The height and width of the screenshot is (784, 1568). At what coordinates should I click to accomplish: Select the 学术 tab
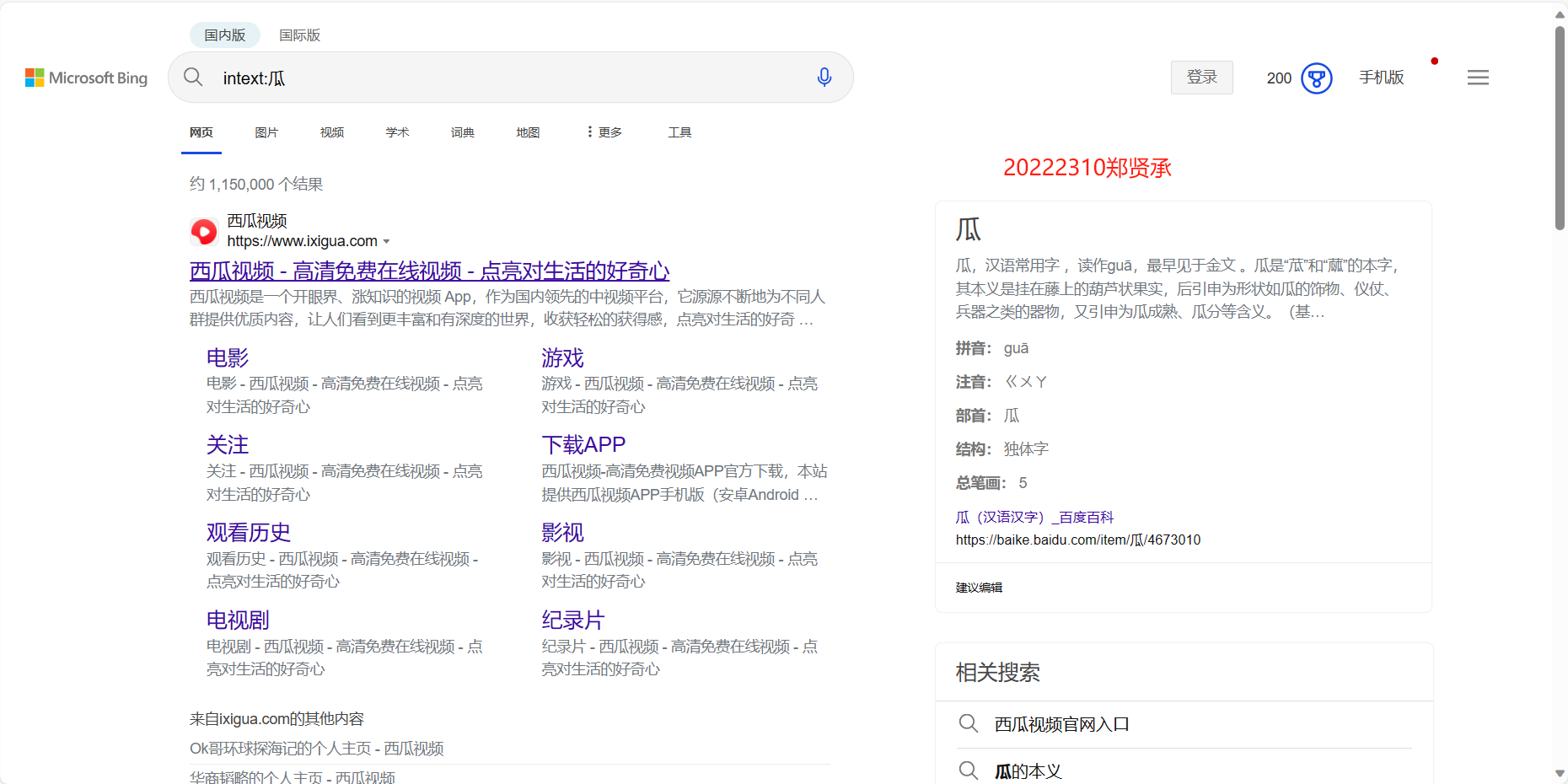tap(397, 132)
